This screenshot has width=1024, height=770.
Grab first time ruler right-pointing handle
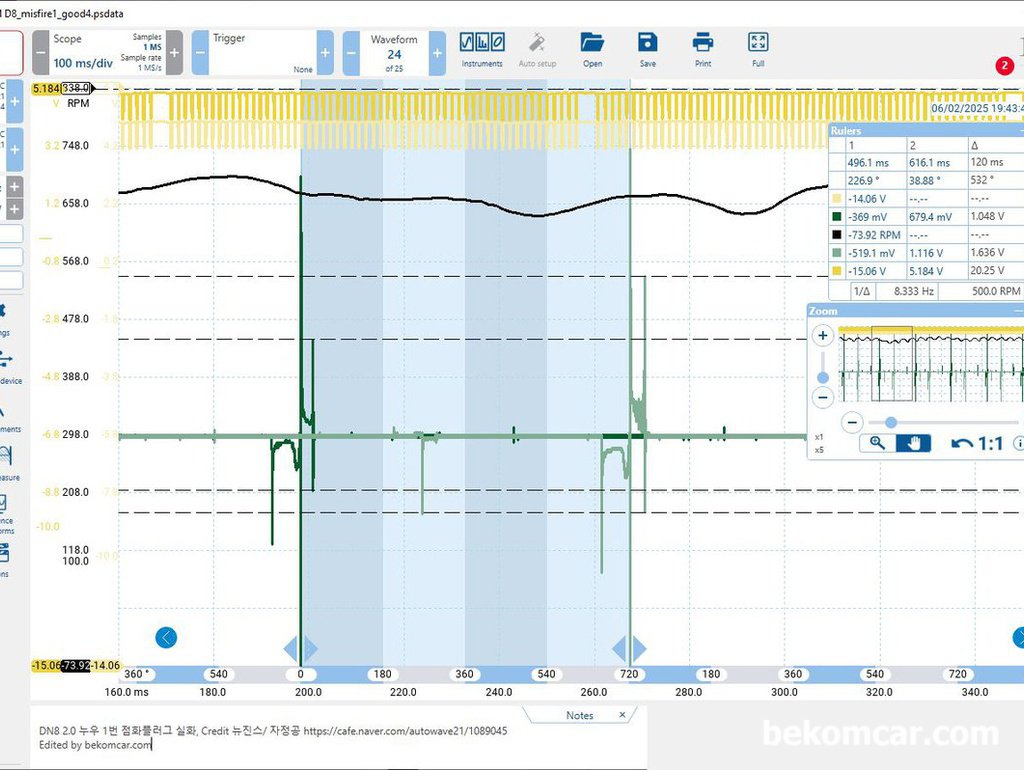(311, 649)
